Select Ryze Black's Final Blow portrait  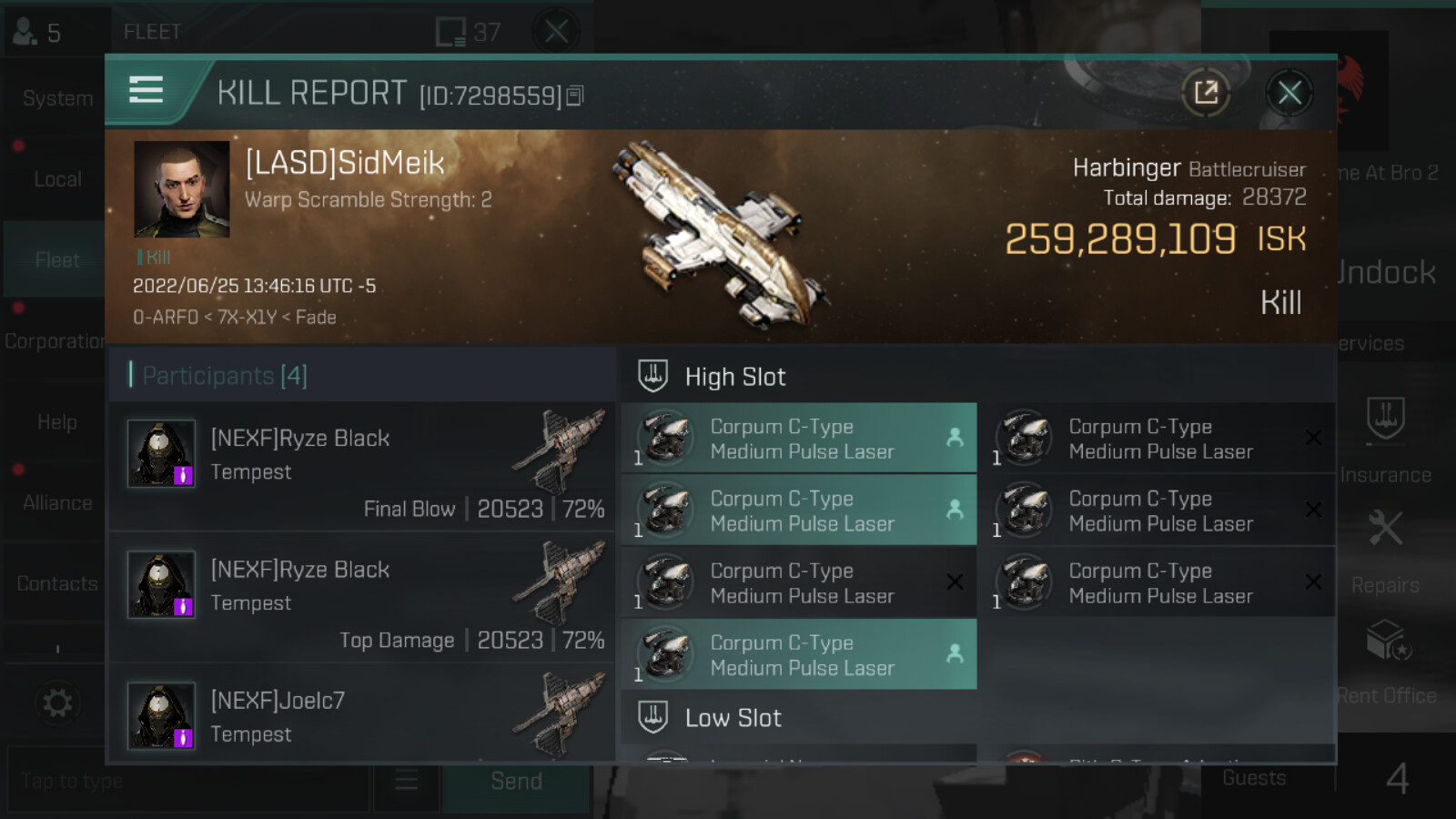tap(161, 453)
